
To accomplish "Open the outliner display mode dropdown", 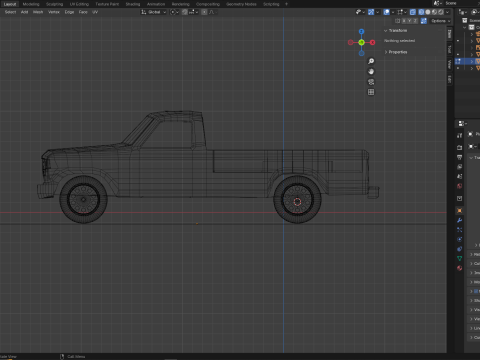I will (463, 12).
